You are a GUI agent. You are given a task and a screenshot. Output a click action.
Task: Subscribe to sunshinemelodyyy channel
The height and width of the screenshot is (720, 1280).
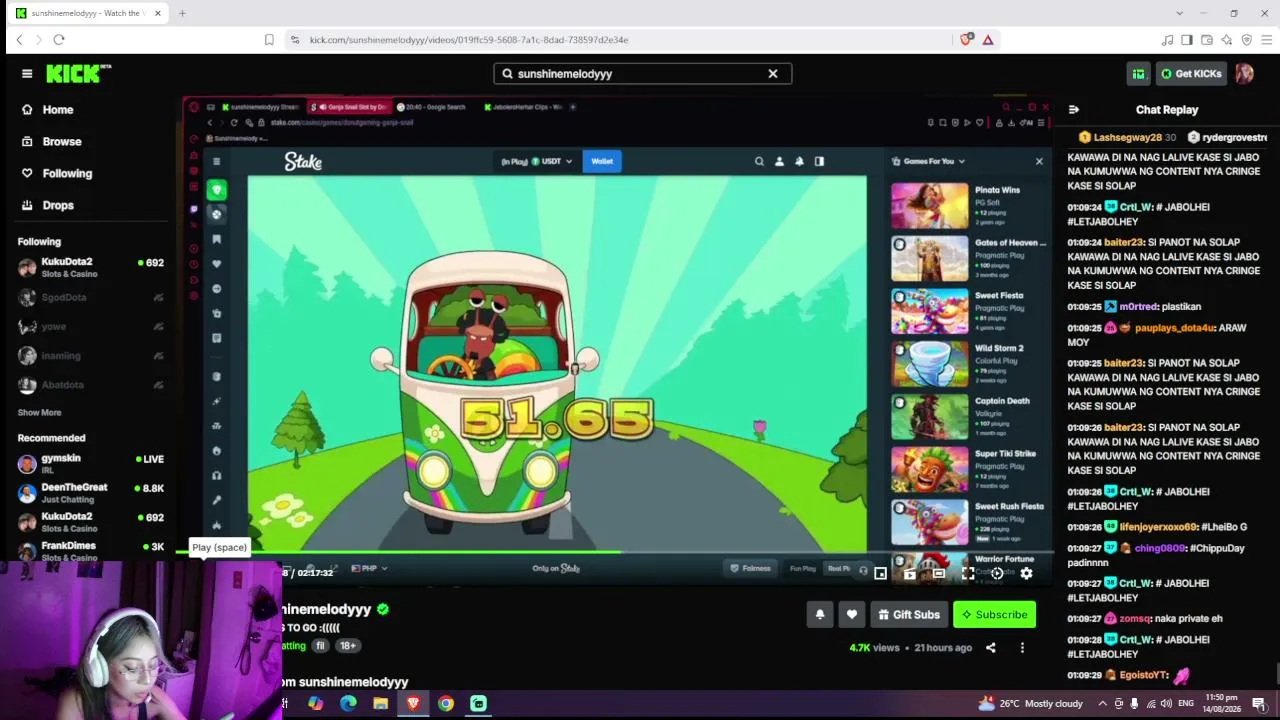point(995,615)
